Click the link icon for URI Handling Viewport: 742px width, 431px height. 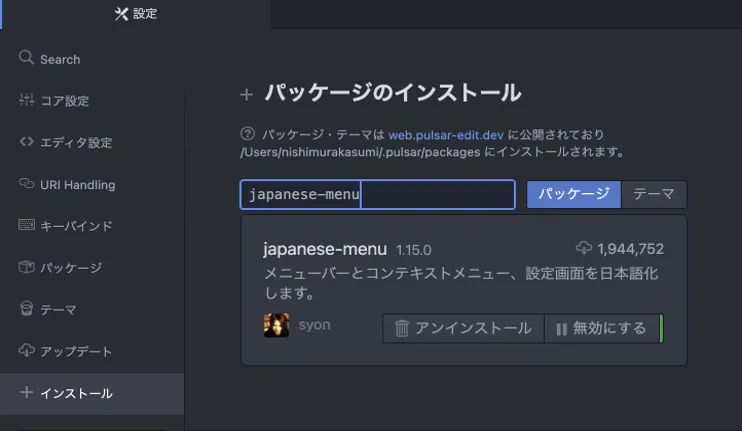[26, 183]
